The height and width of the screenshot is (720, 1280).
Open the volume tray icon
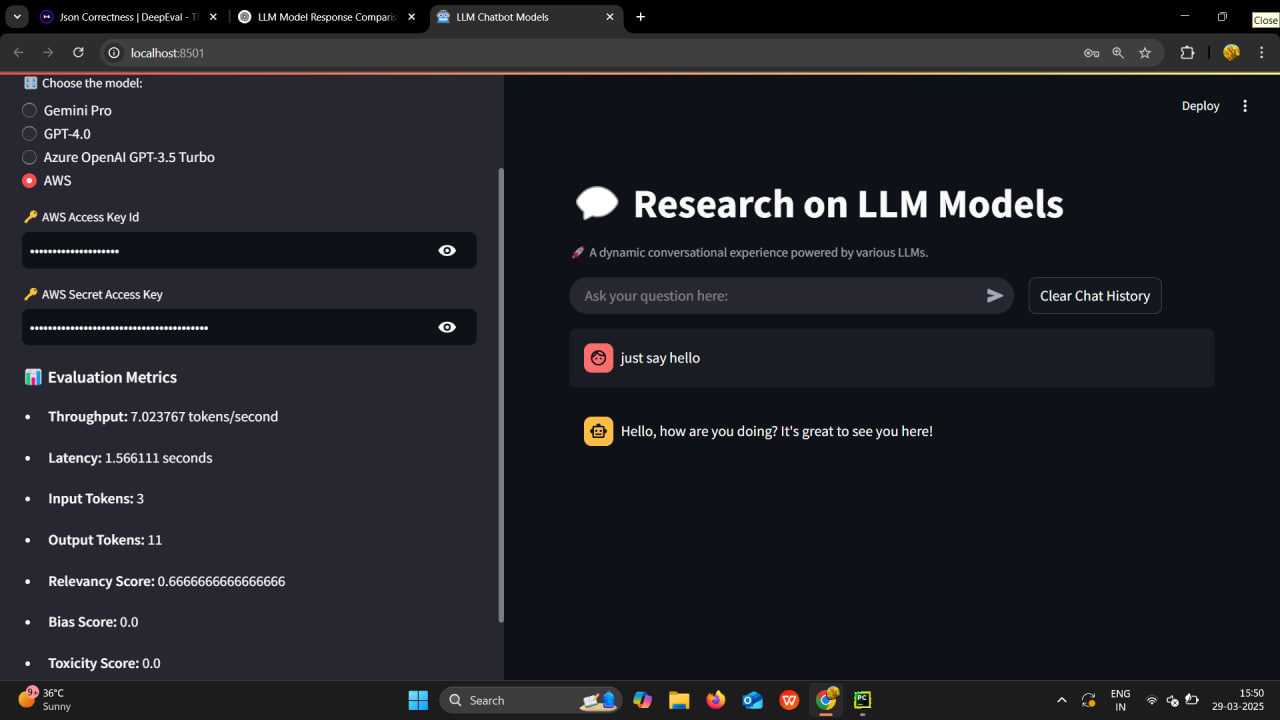1172,700
